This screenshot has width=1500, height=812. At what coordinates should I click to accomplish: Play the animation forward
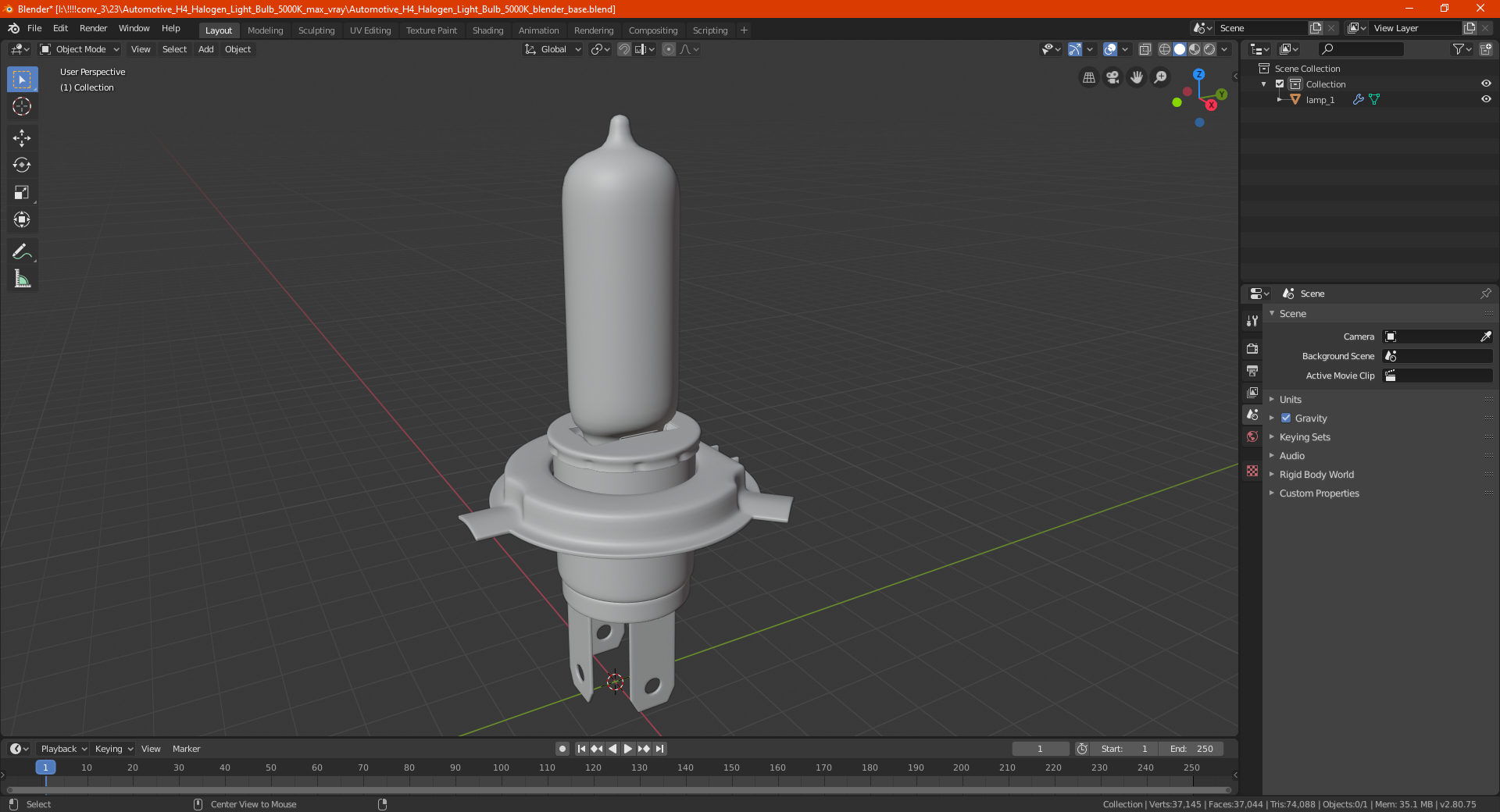point(627,749)
